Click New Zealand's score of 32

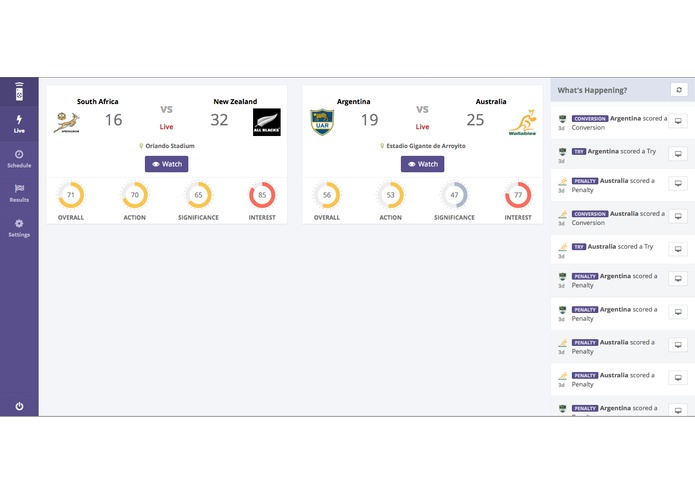[219, 120]
